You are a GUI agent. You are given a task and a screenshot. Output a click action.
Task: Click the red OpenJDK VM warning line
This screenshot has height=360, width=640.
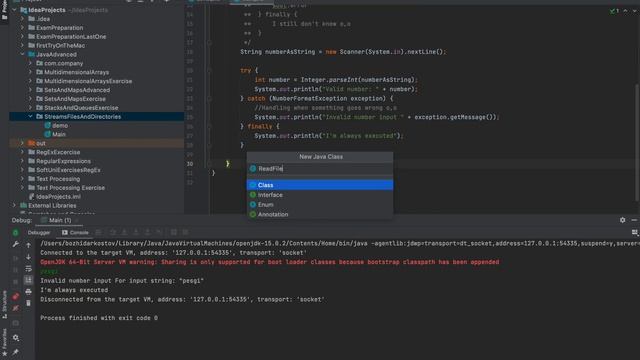[269, 262]
